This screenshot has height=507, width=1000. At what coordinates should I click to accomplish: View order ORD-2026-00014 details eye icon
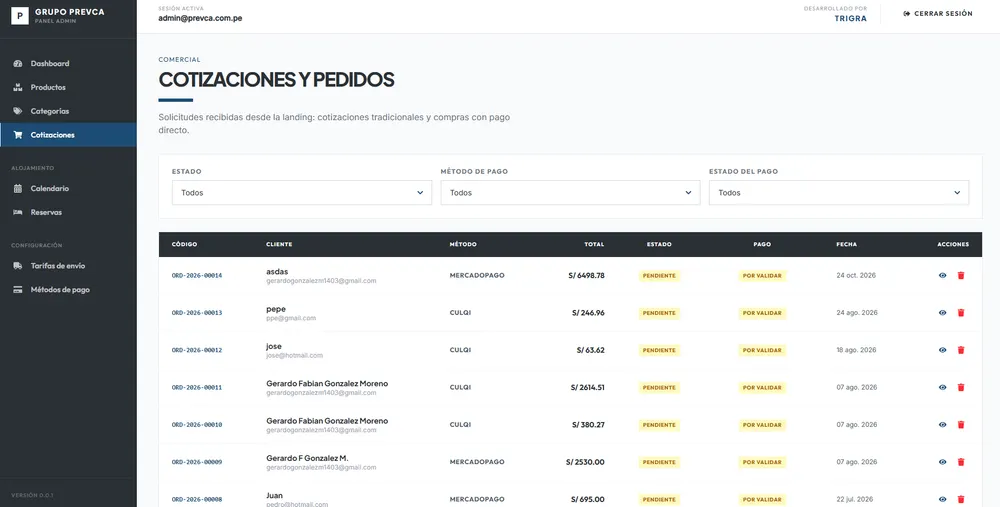[x=943, y=276]
